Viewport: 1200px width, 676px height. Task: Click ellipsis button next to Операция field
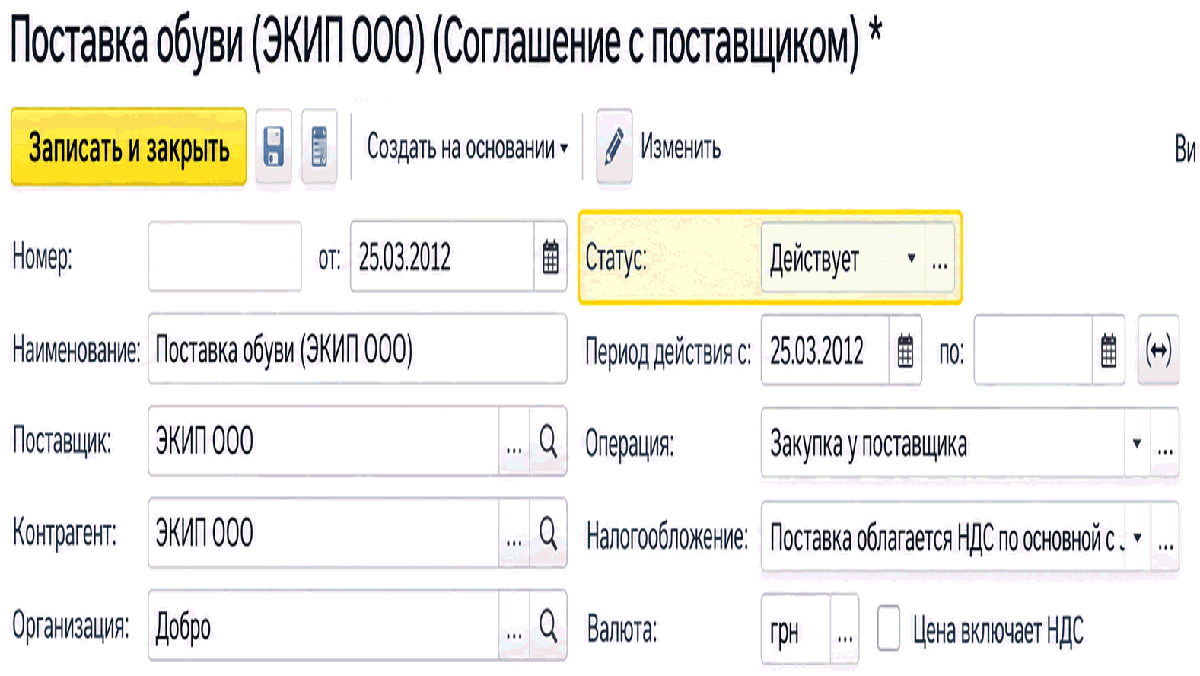click(1165, 445)
